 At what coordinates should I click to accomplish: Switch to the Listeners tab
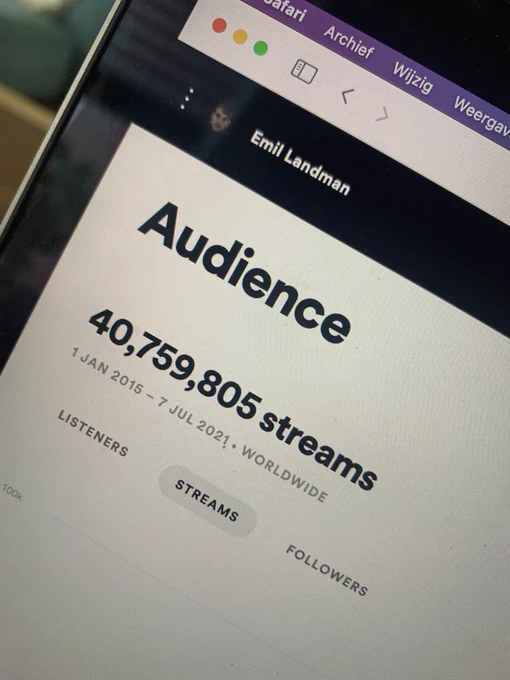click(x=93, y=433)
